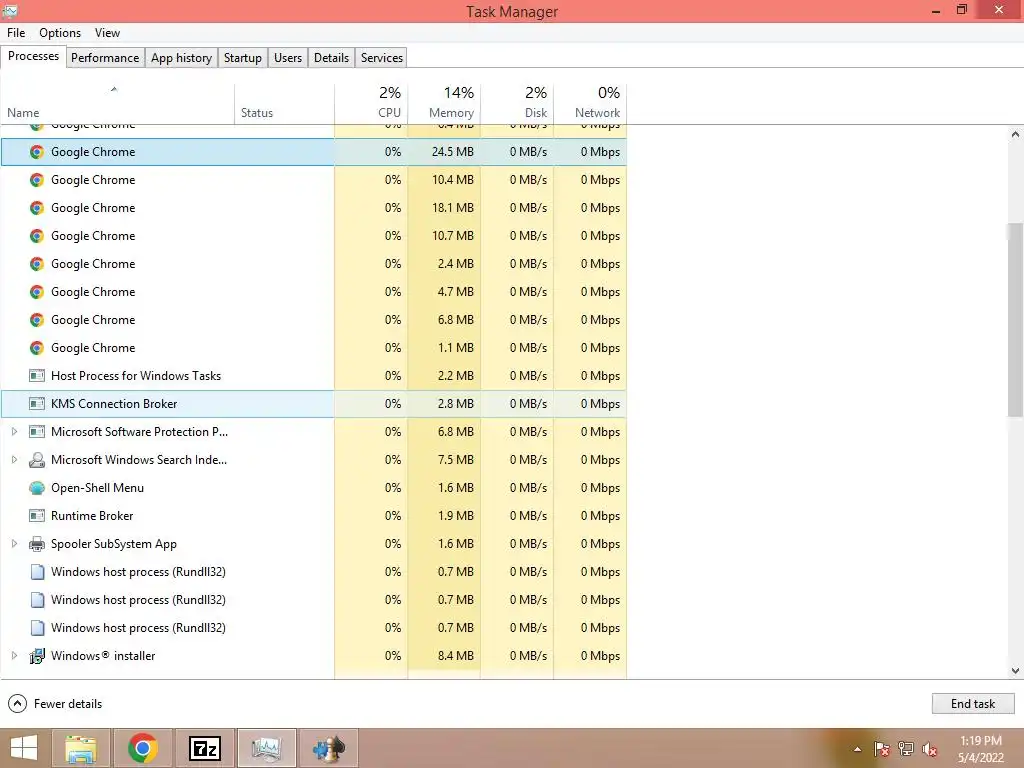Switch to the Performance tab
This screenshot has height=768, width=1024.
tap(104, 57)
